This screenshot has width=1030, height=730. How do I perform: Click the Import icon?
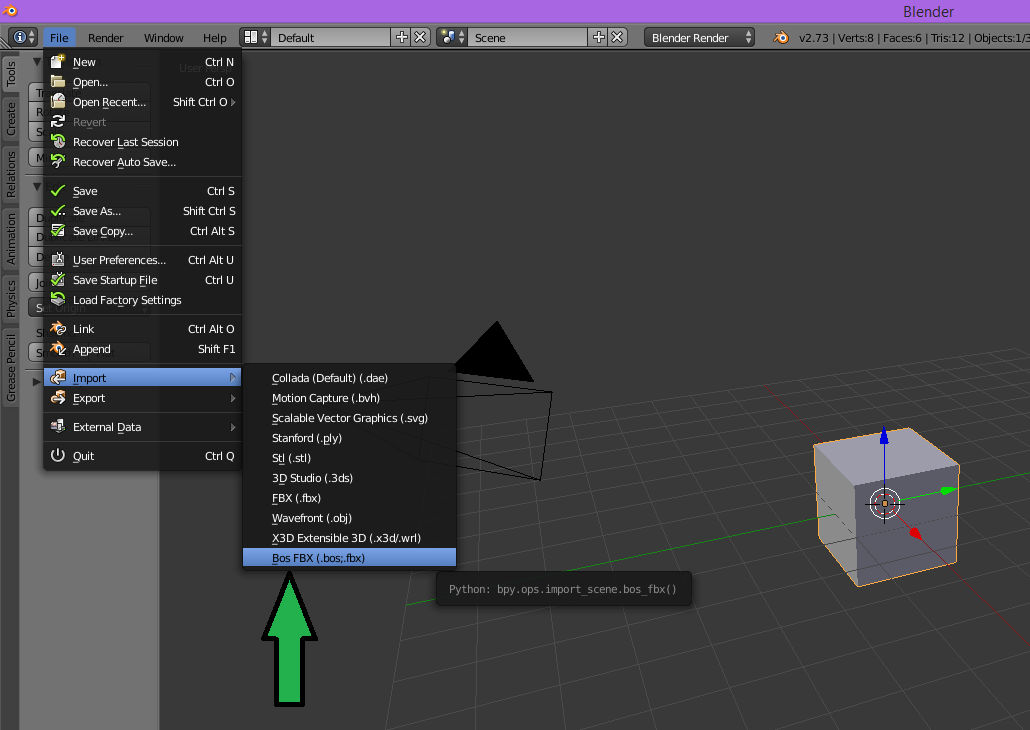coord(58,377)
